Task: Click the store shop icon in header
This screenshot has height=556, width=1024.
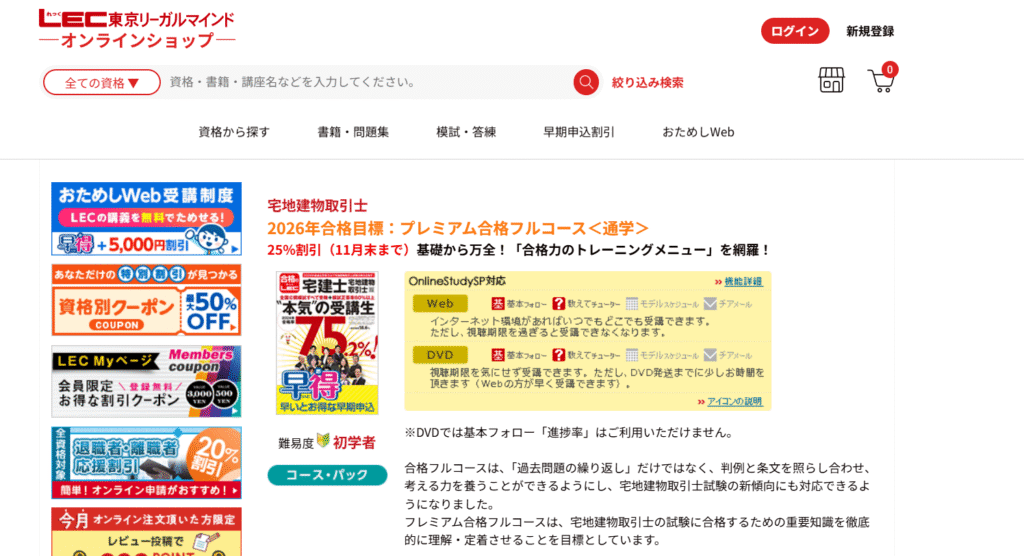Action: 831,81
